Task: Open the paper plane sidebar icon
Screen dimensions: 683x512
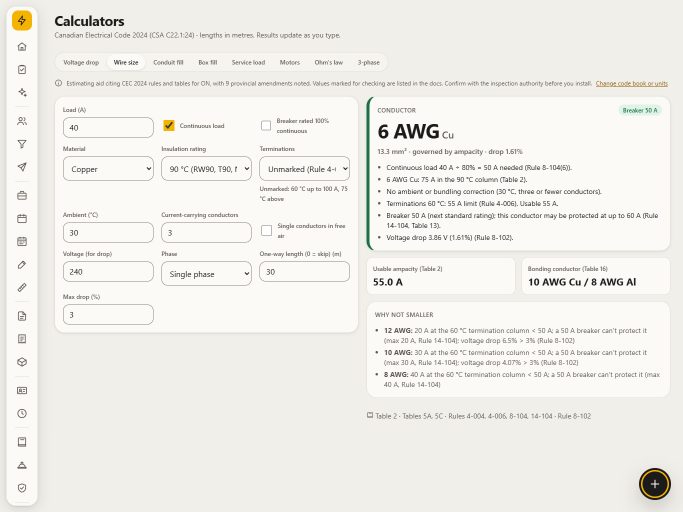Action: click(22, 167)
